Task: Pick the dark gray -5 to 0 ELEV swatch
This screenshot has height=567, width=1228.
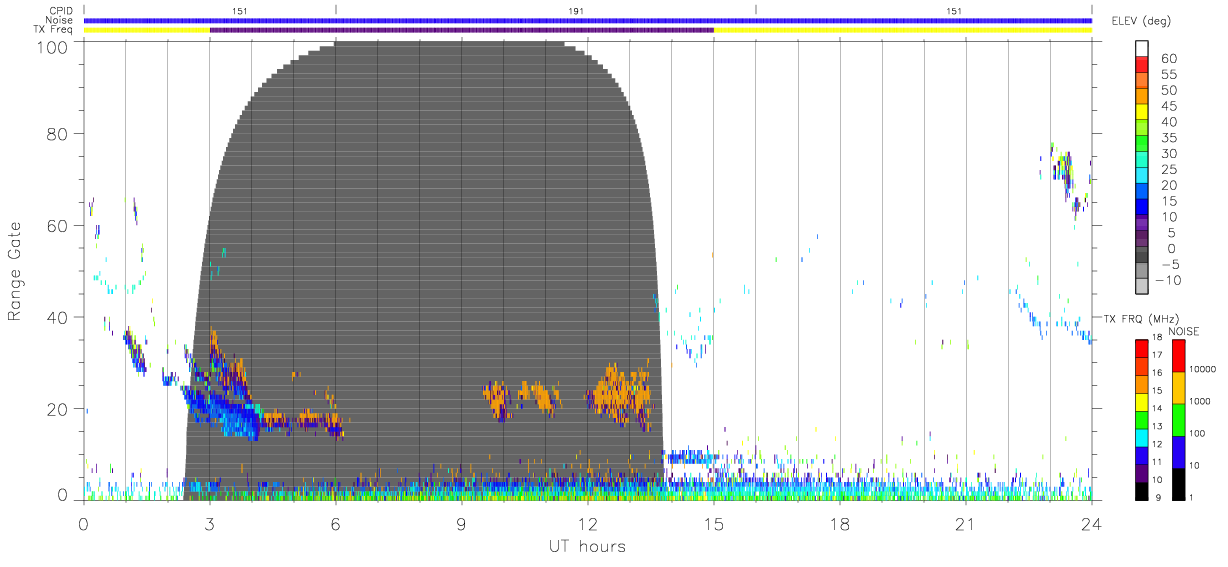Action: [1142, 255]
